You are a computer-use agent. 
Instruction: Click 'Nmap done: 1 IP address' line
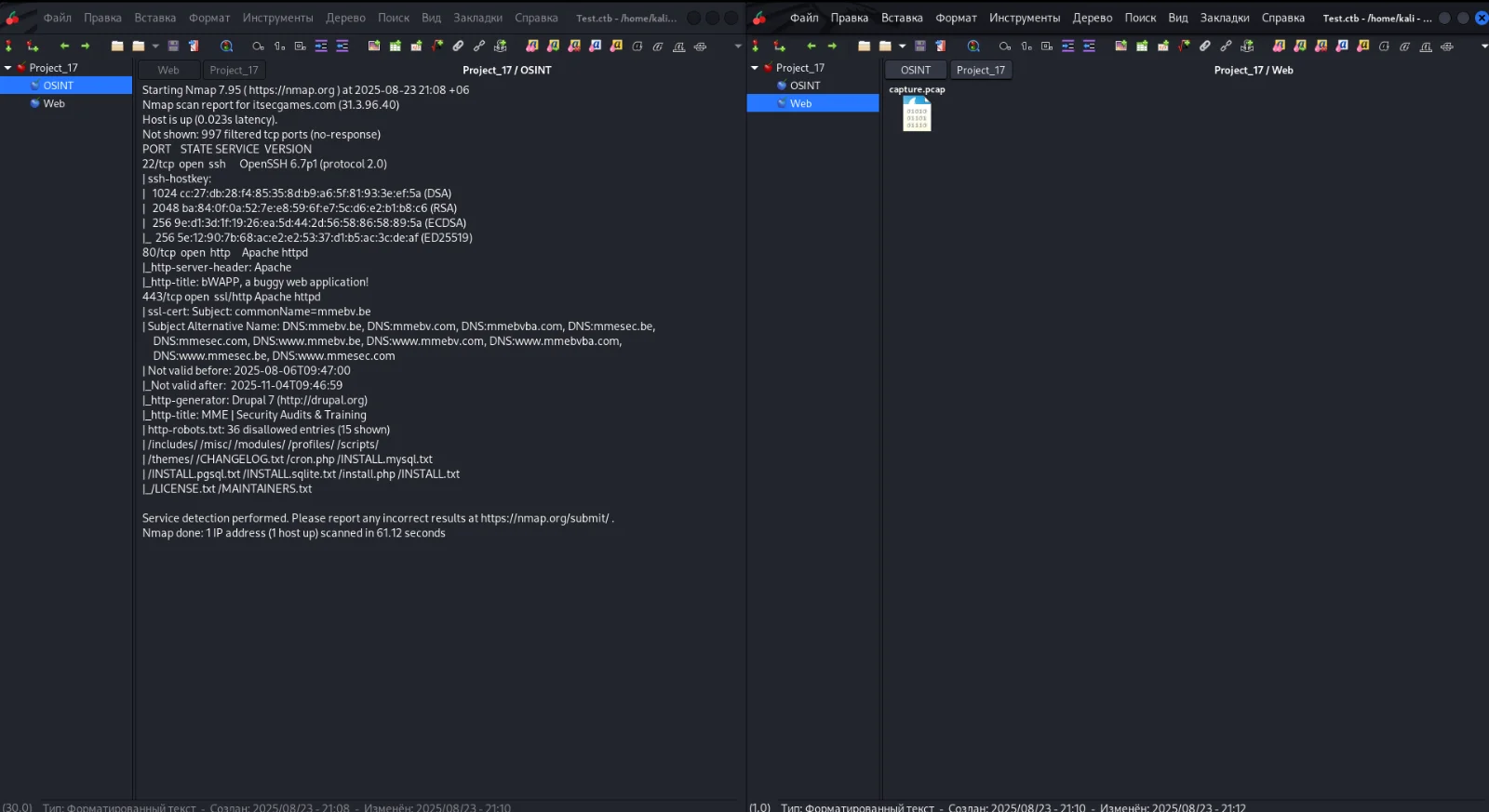pyautogui.click(x=294, y=533)
